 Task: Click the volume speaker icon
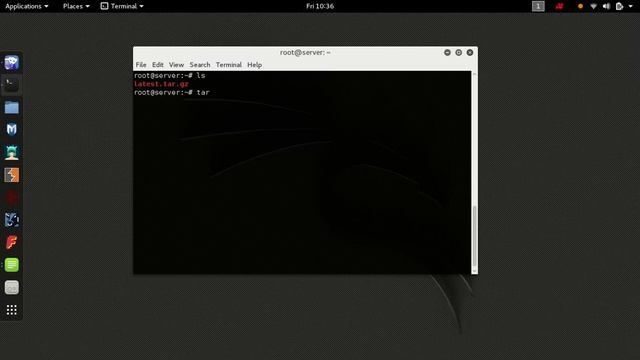pos(606,6)
